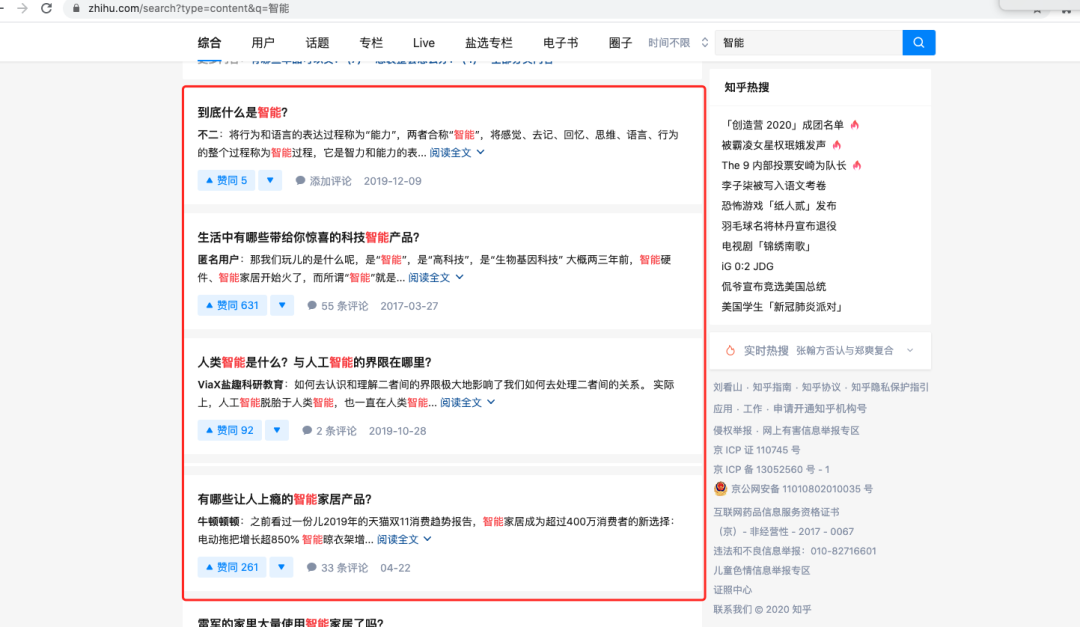Open 儿童色情信息举报专区 footer link
This screenshot has height=627, width=1080.
[761, 570]
